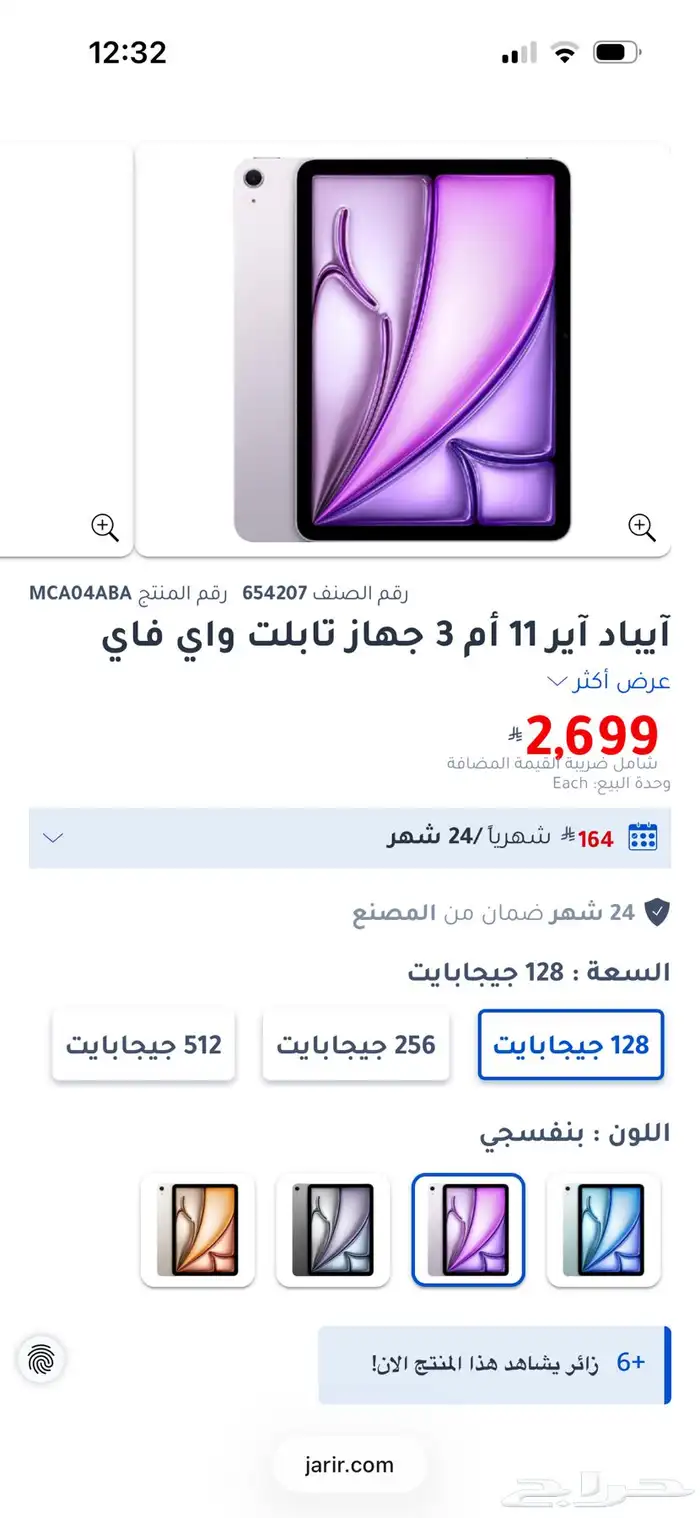Tap the calendar installment icon
The height and width of the screenshot is (1518, 700).
642,837
